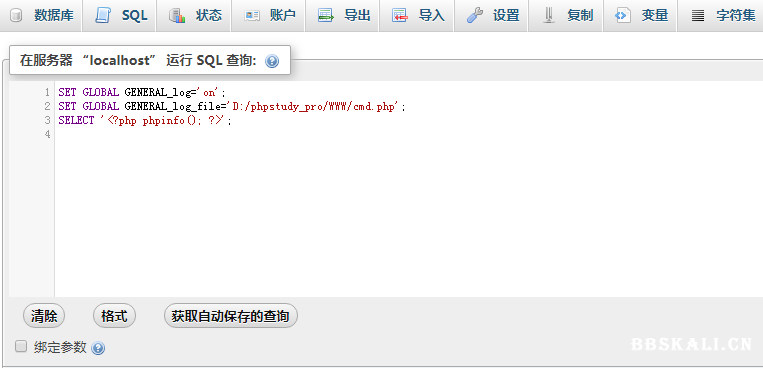Click the 清除 button
Image resolution: width=763 pixels, height=368 pixels.
tap(44, 316)
